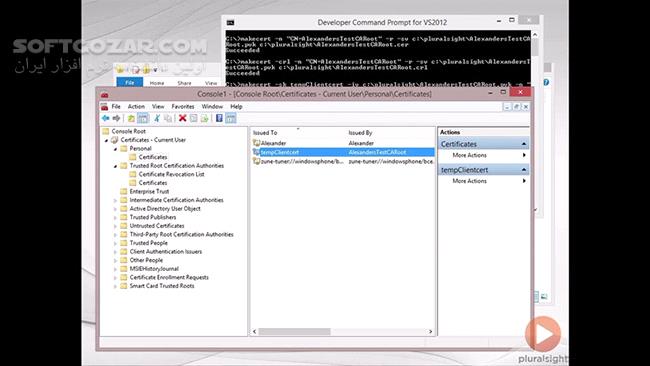Select the MSIEHistoryJournal folder
Viewport: 650px width, 366px height.
[x=154, y=269]
